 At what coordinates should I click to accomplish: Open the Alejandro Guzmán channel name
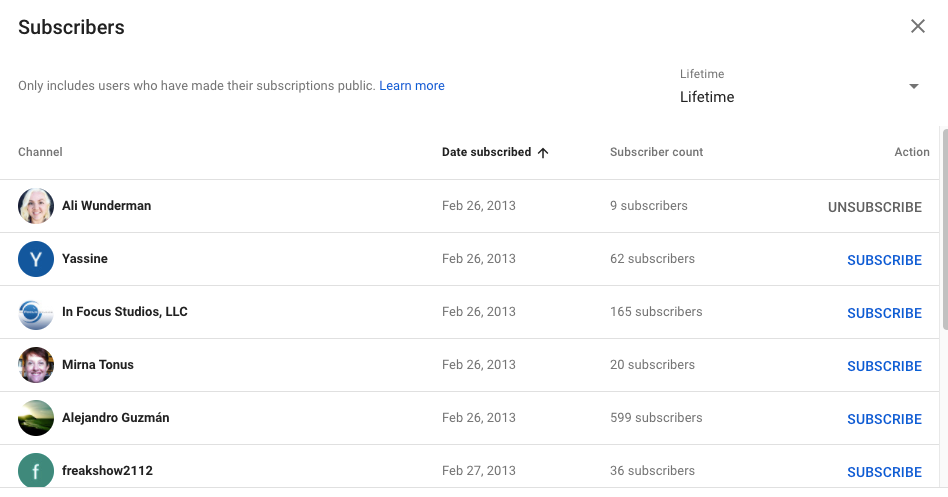point(116,418)
